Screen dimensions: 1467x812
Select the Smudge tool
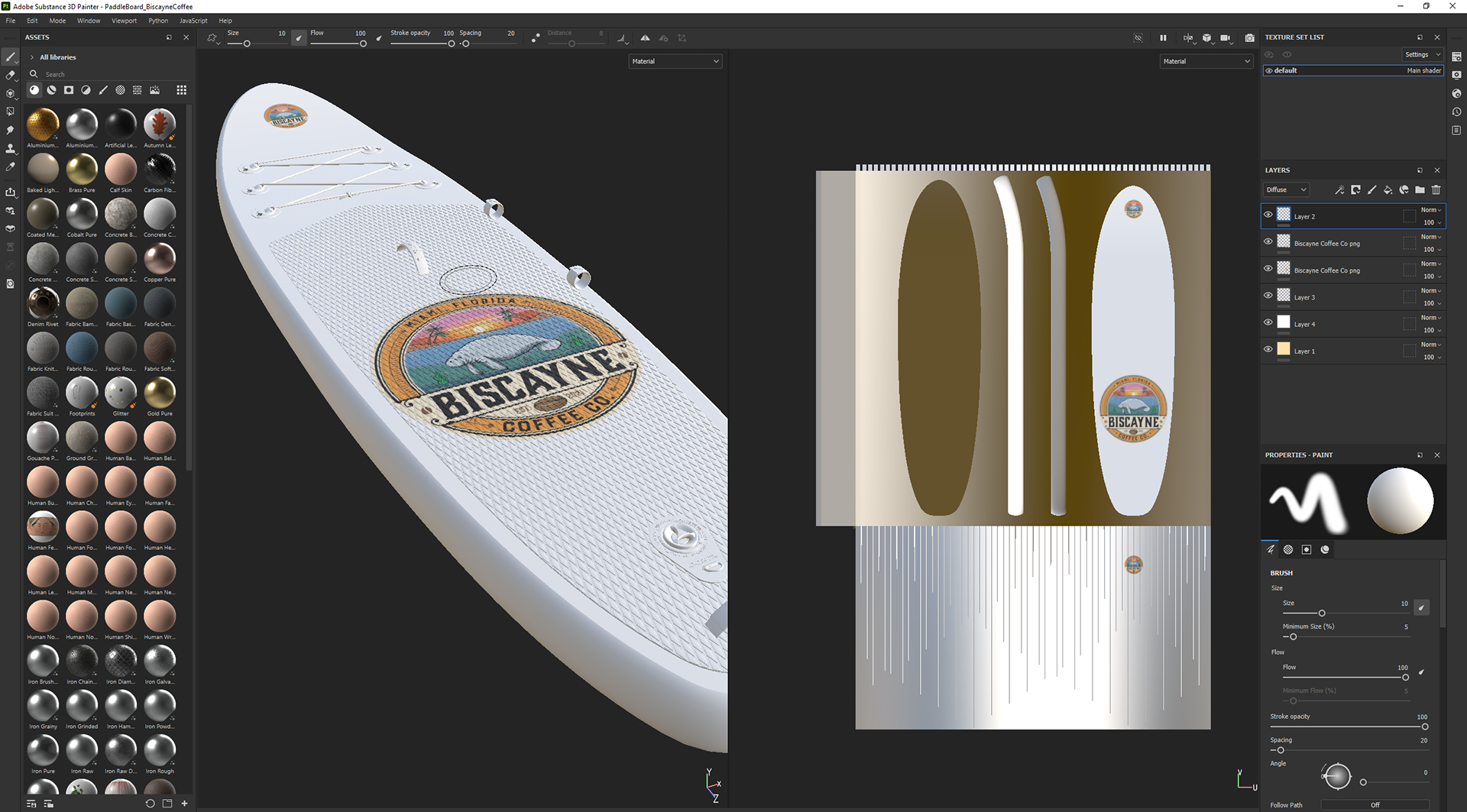10,130
